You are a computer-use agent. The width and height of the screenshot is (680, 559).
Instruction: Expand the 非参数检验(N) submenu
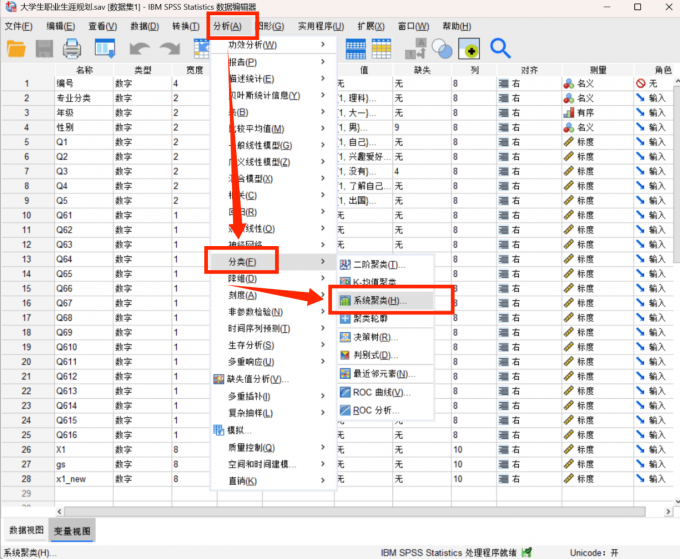[x=273, y=312]
